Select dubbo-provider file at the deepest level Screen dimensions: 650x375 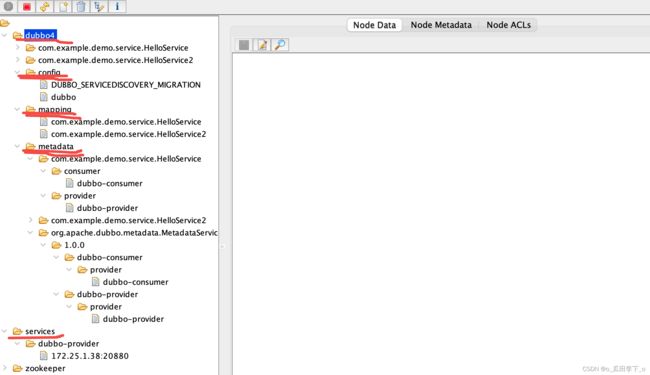(x=133, y=319)
